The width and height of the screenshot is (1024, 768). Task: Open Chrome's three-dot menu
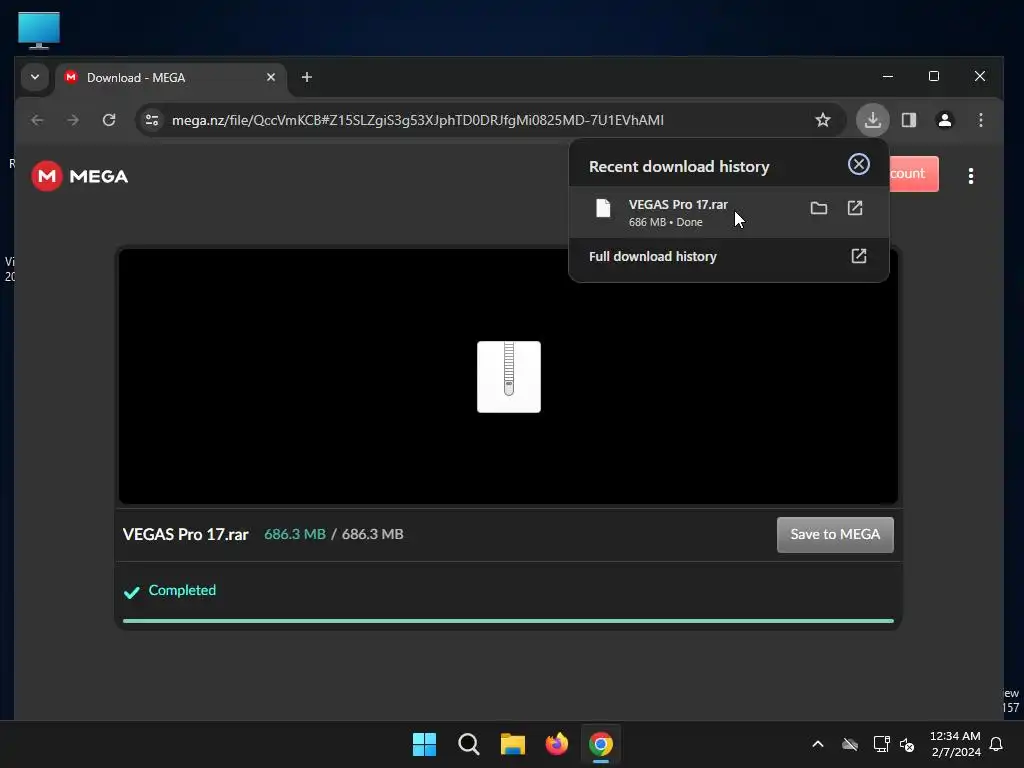tap(981, 120)
